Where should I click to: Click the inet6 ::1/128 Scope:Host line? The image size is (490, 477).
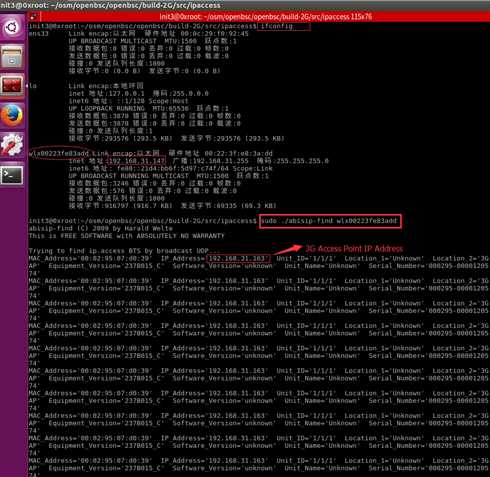point(129,101)
